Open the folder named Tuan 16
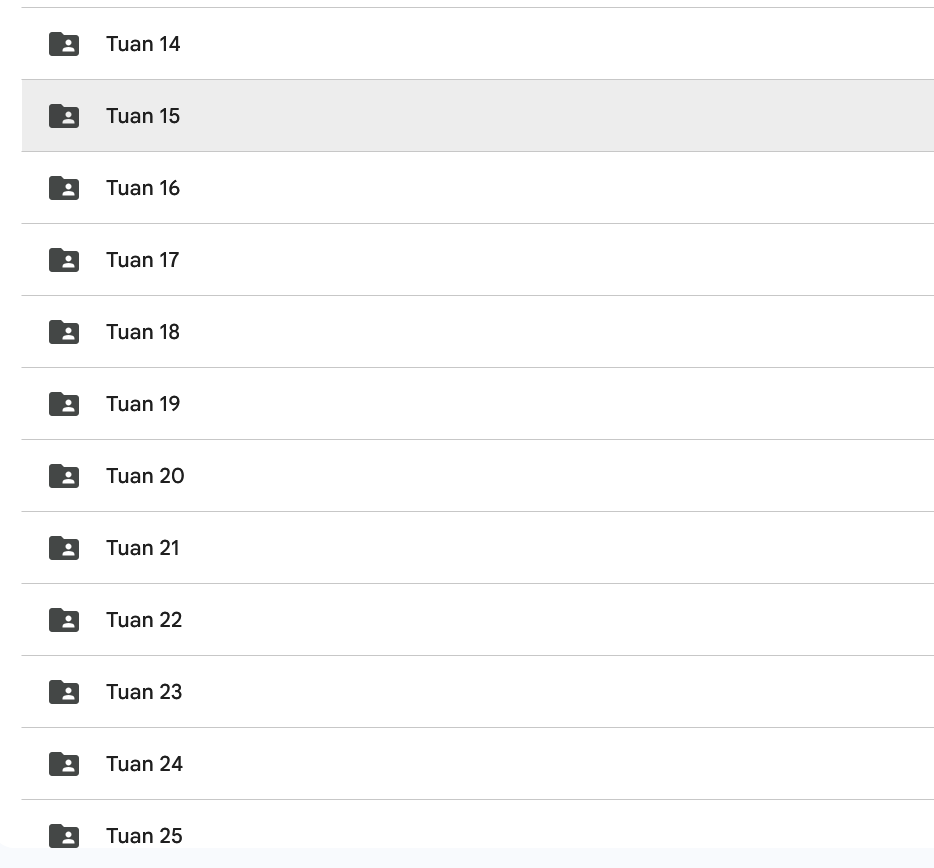The width and height of the screenshot is (934, 868). 143,188
